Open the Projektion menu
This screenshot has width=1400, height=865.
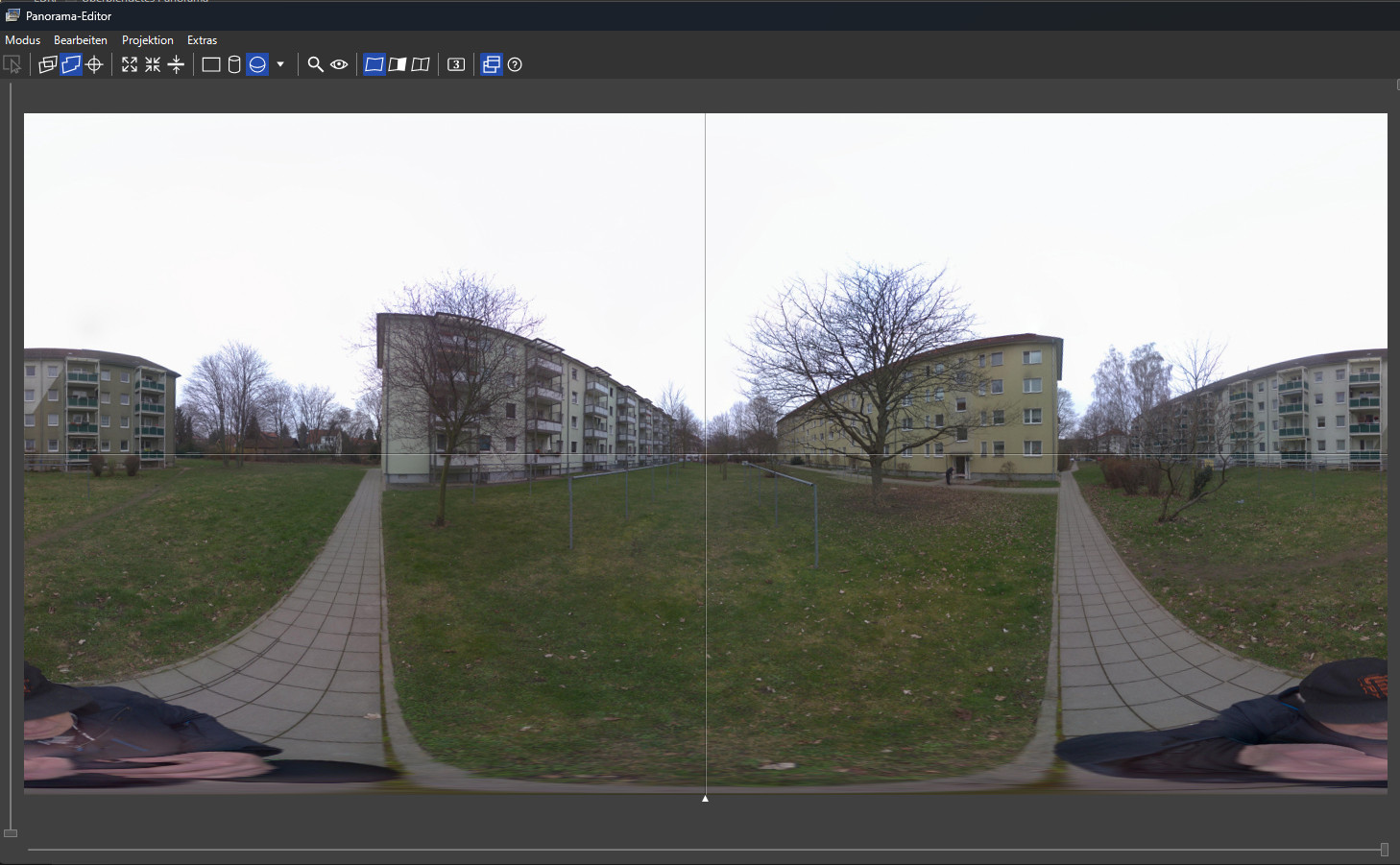coord(147,40)
